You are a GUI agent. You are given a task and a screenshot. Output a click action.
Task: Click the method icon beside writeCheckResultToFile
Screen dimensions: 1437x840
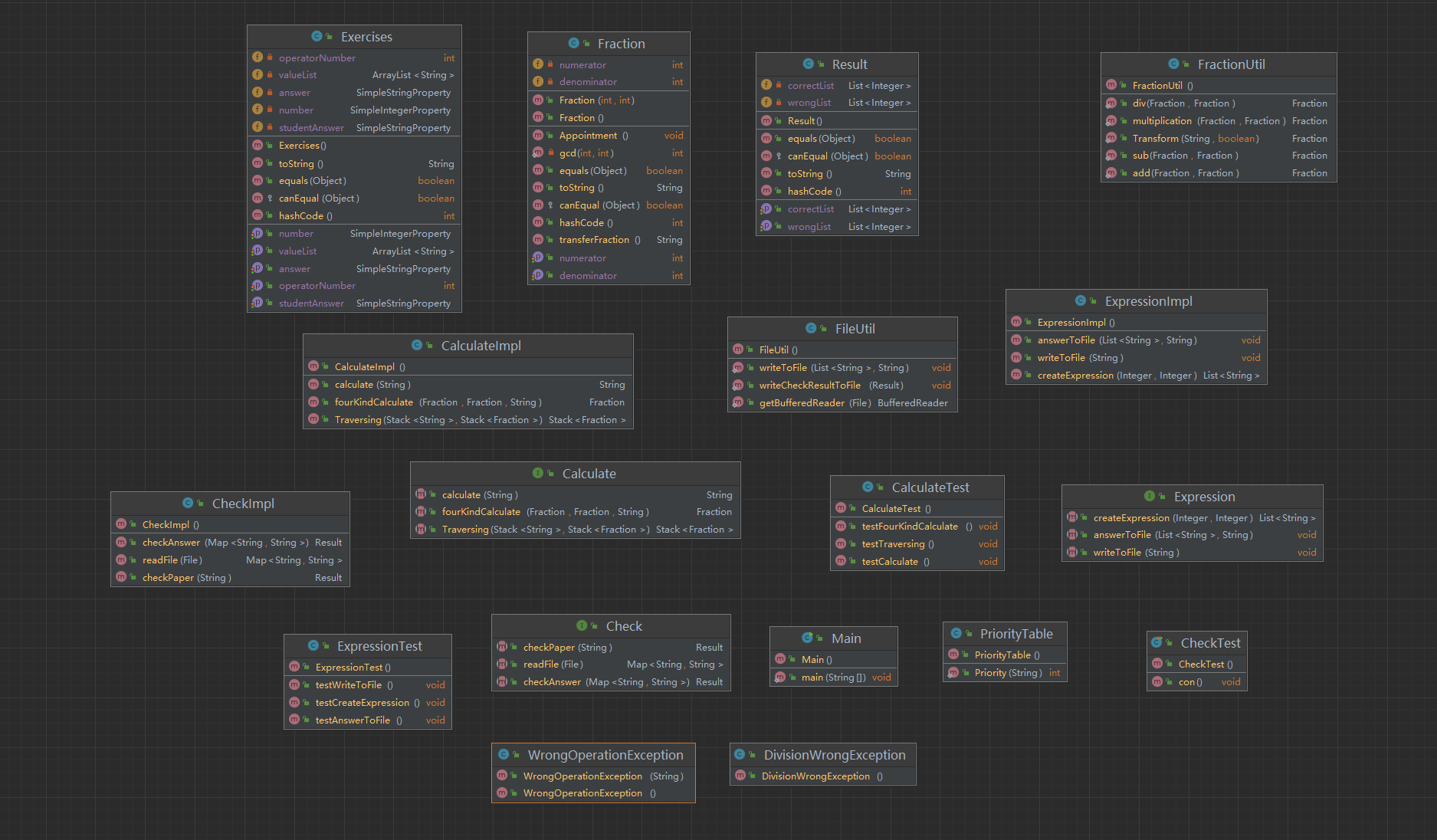point(738,386)
